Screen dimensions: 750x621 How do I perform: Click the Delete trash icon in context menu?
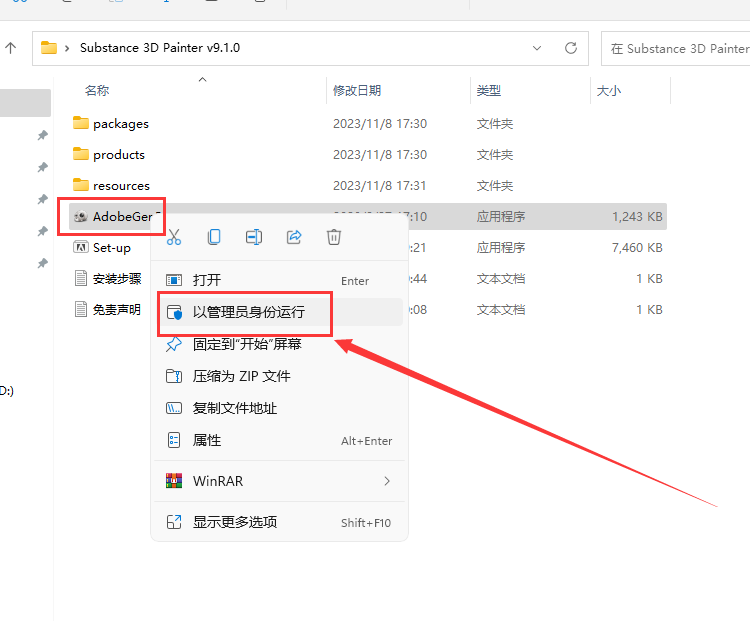(333, 237)
